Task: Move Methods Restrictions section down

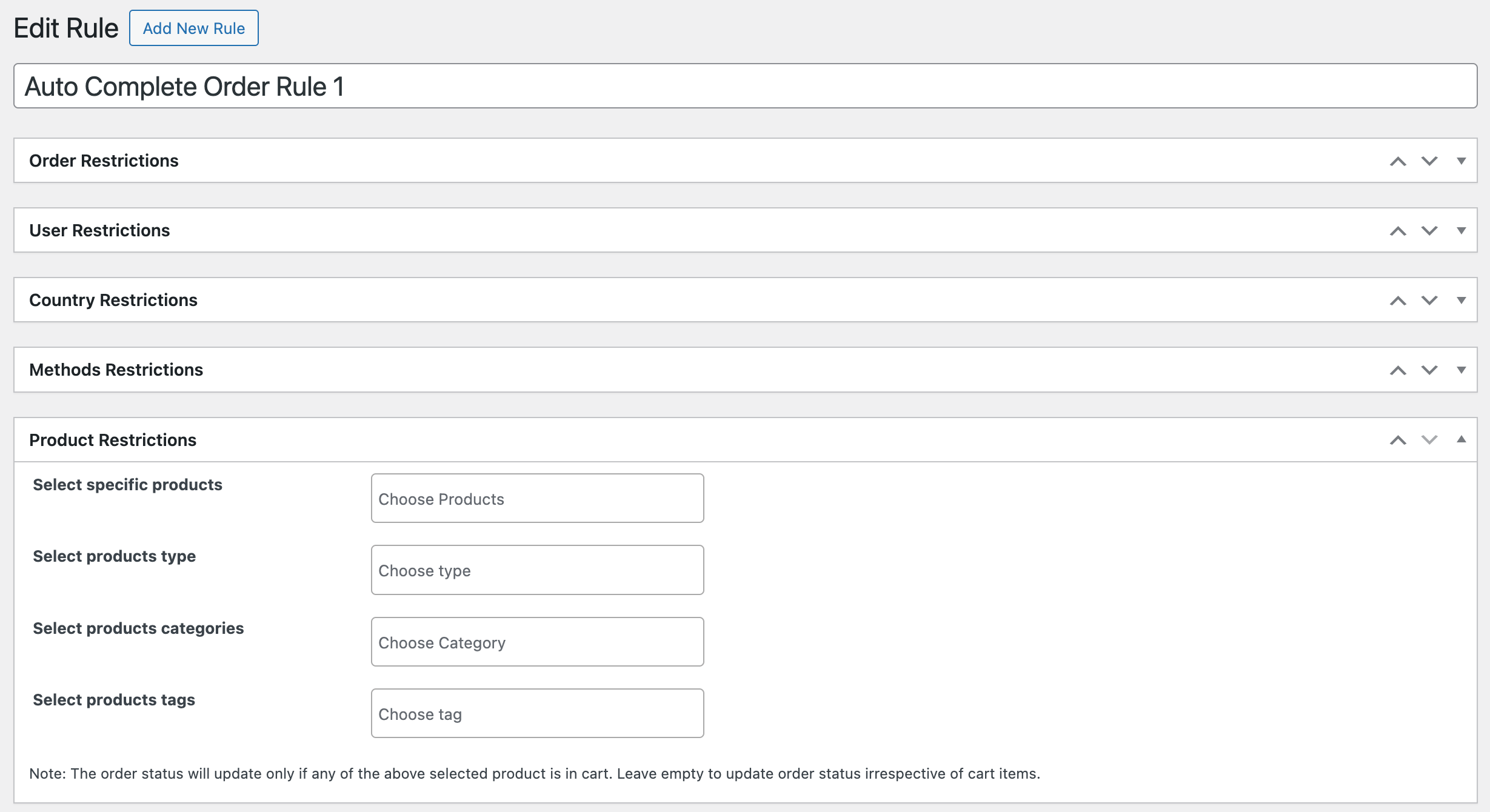Action: pyautogui.click(x=1429, y=370)
